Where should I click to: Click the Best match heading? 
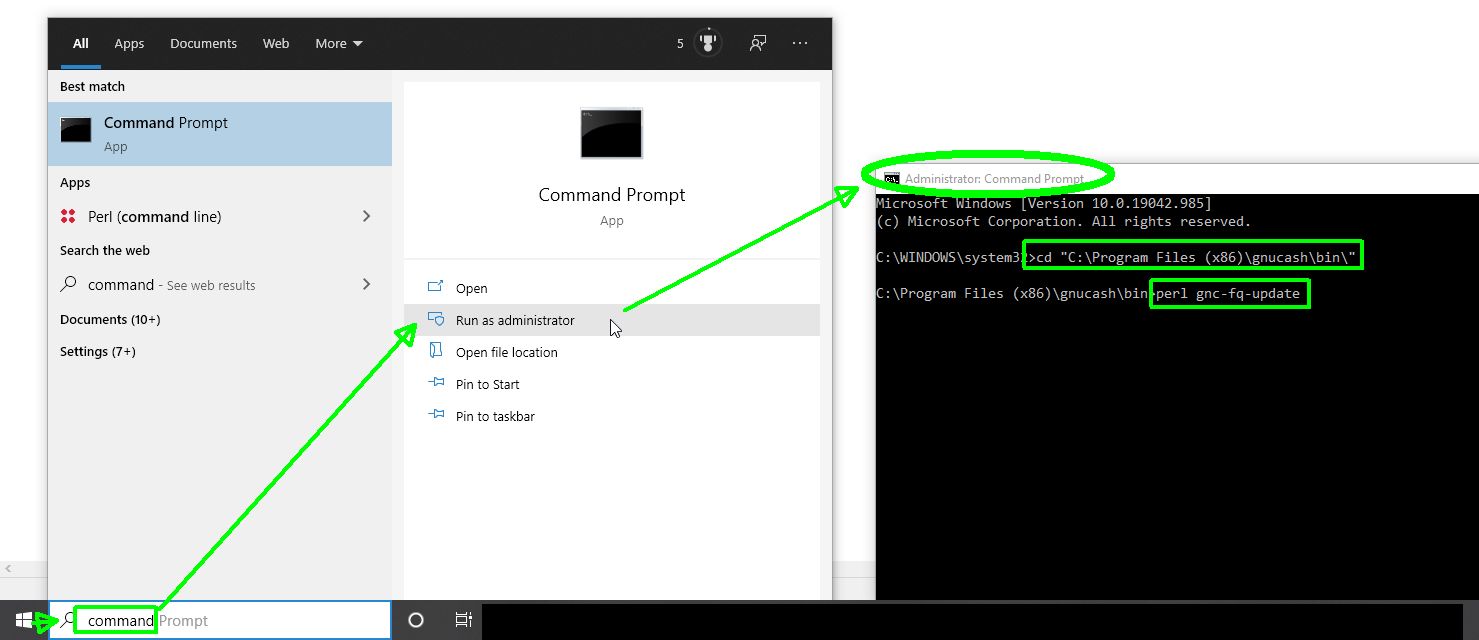[x=92, y=86]
